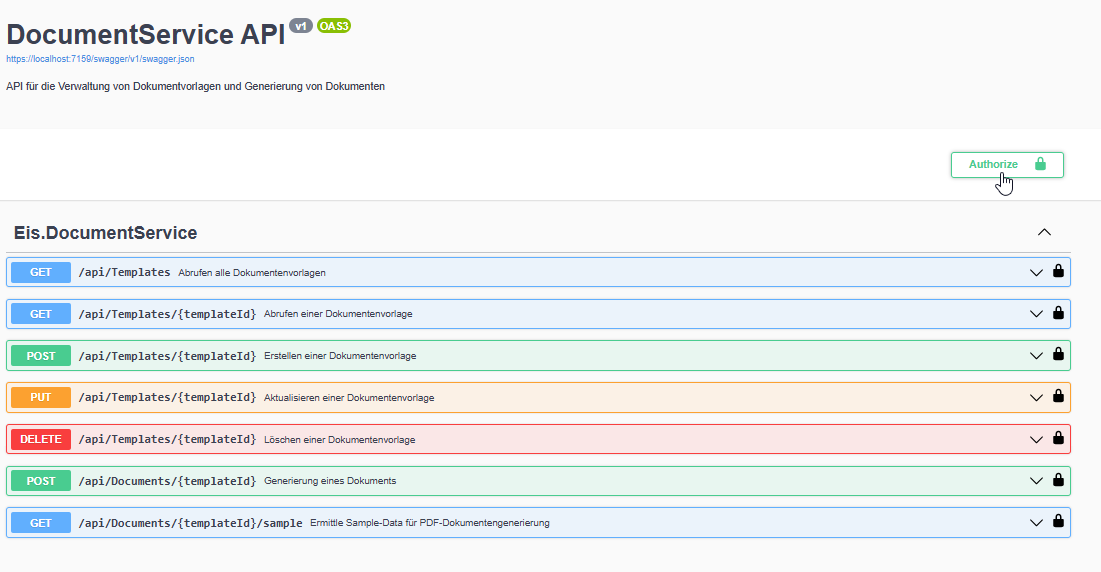
Task: Click /api/Documents/{templateId}/sample path
Action: click(x=190, y=523)
